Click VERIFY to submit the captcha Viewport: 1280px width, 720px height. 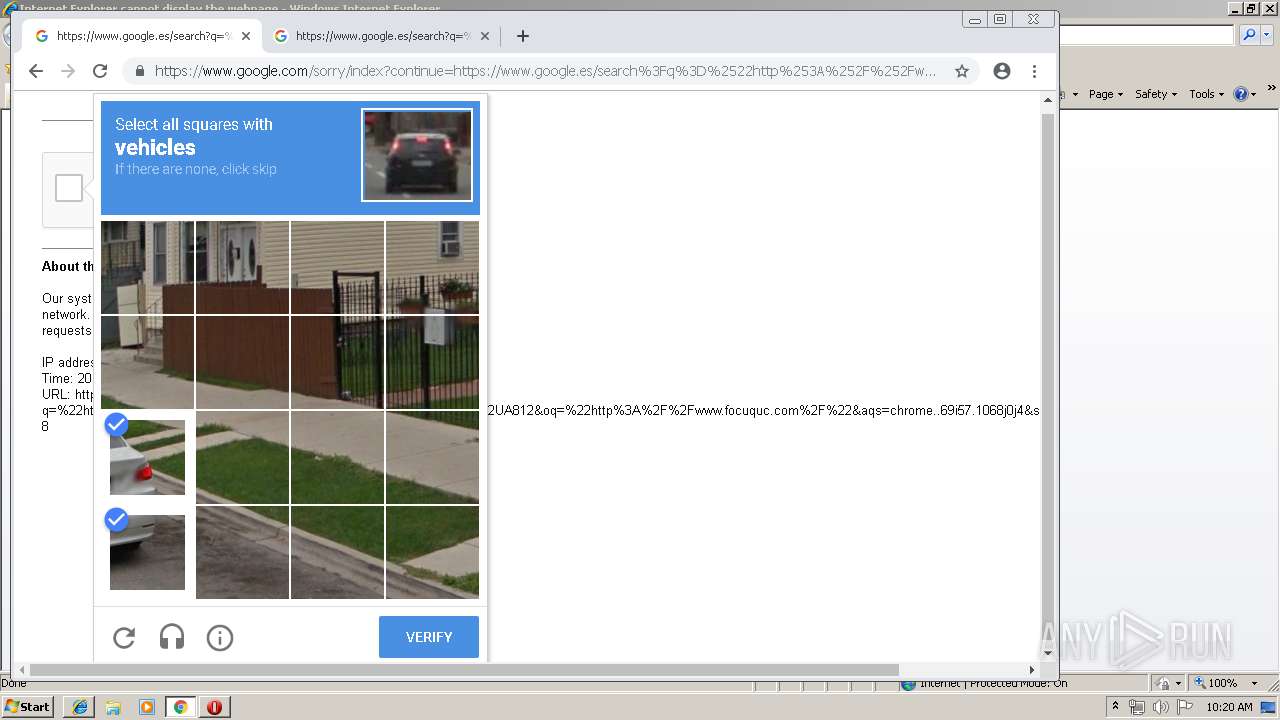429,637
